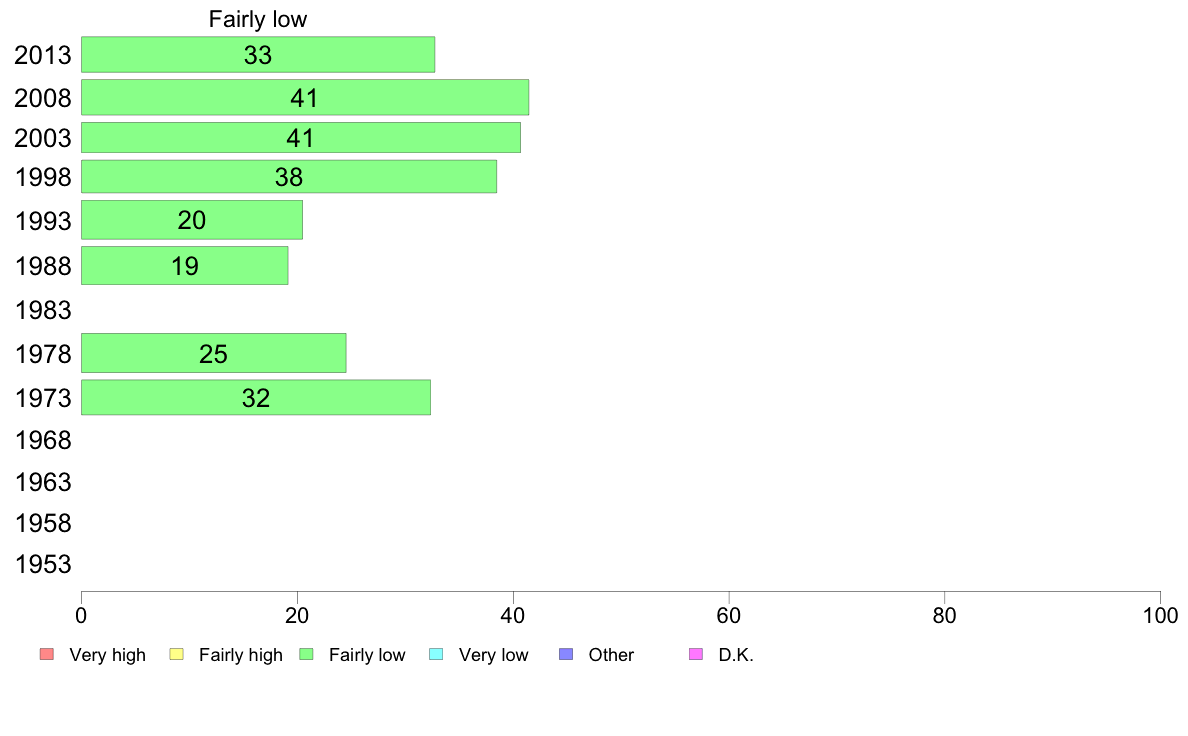Click the Fairly high yellow legend swatch
The image size is (1188, 736).
click(177, 654)
